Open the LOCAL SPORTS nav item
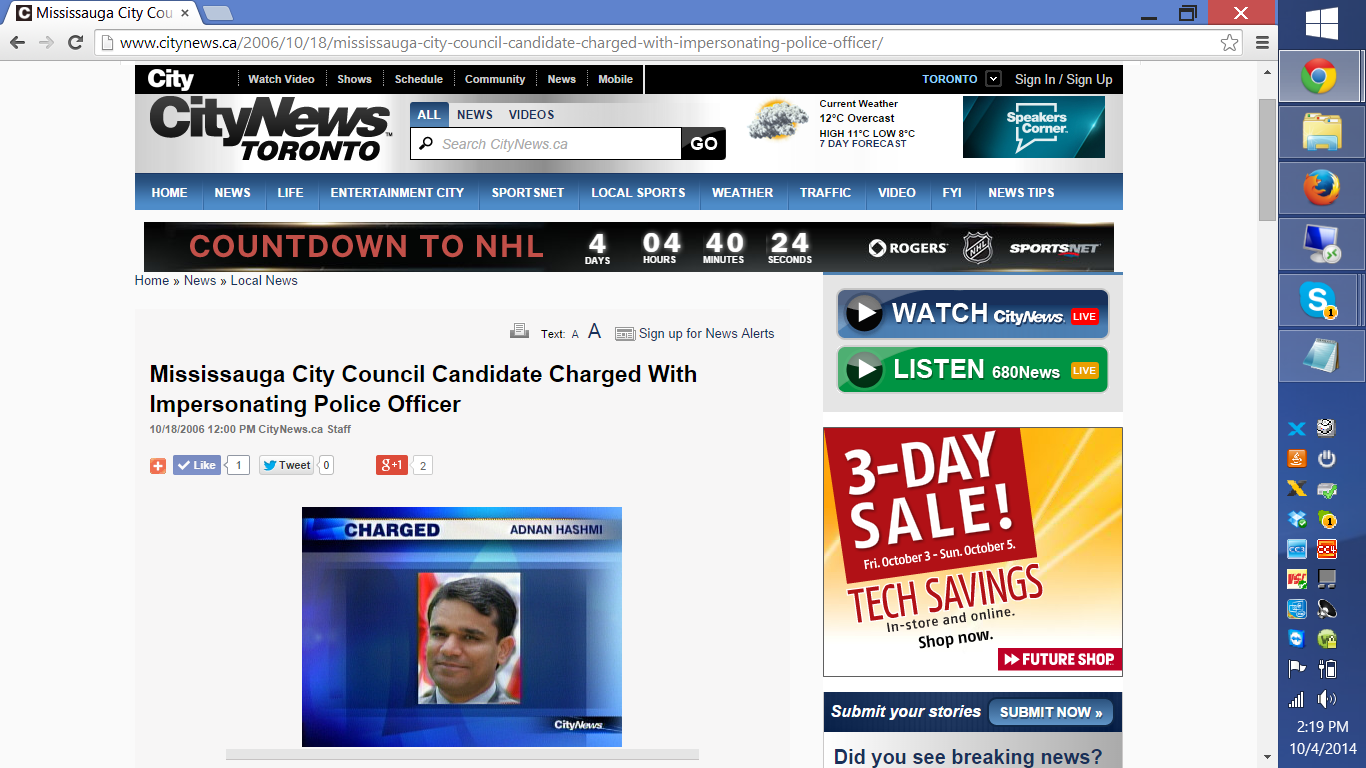The image size is (1366, 768). pyautogui.click(x=638, y=192)
